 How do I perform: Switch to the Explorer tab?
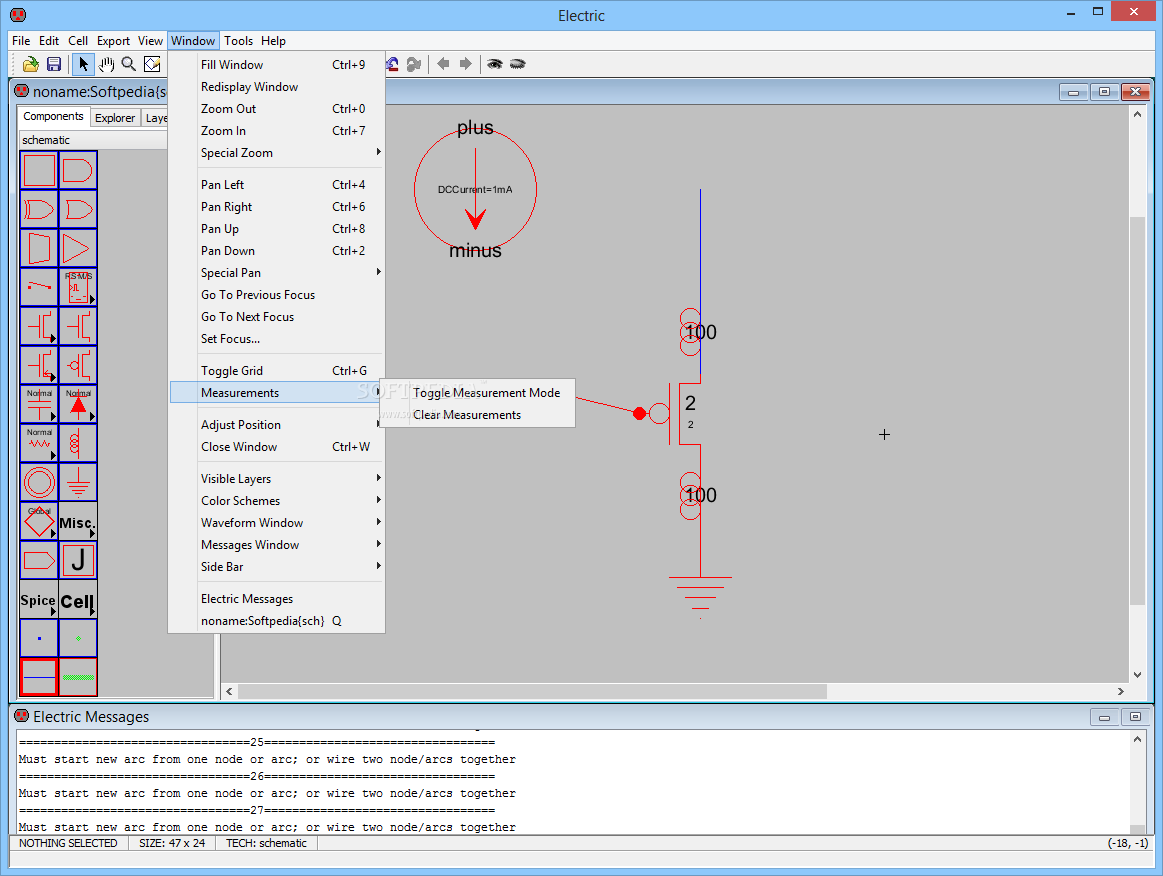(115, 118)
